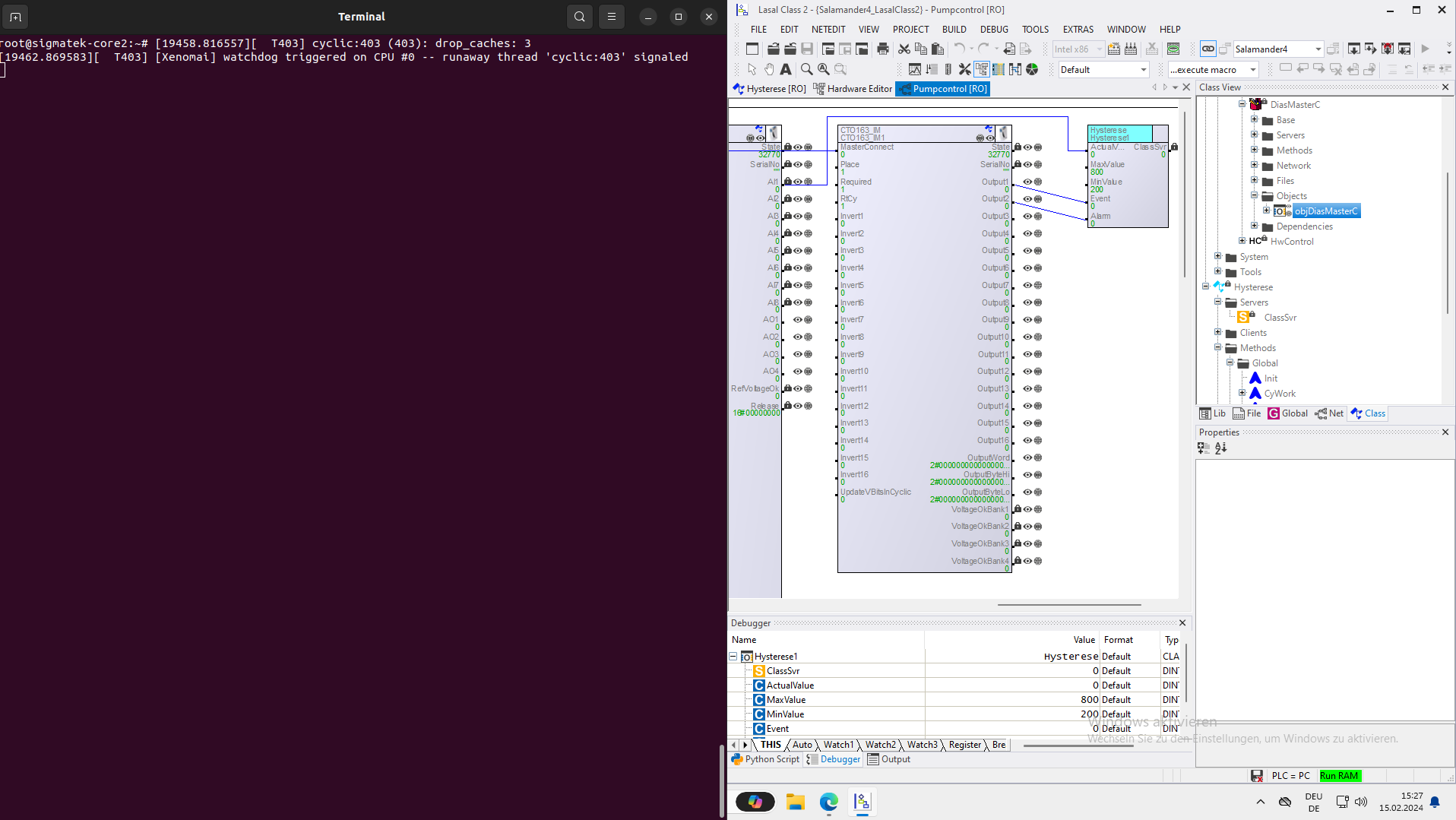Select the text 'A' tool

point(786,70)
